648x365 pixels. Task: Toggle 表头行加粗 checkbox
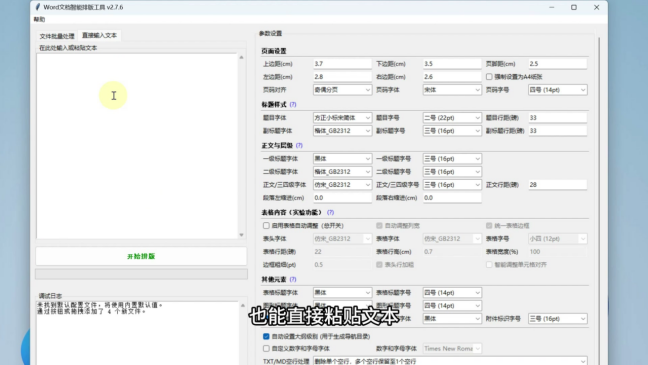[379, 265]
